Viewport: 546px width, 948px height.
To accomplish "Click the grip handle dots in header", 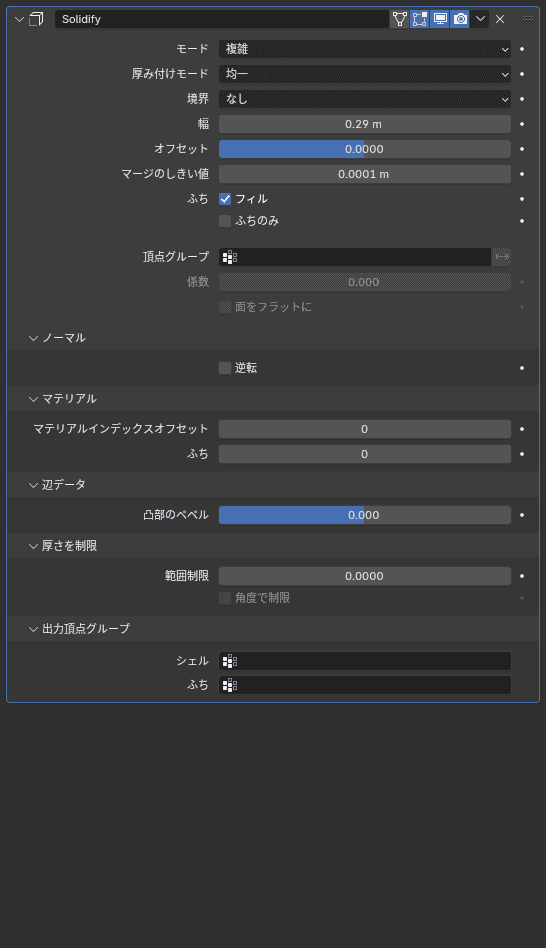I will point(528,19).
